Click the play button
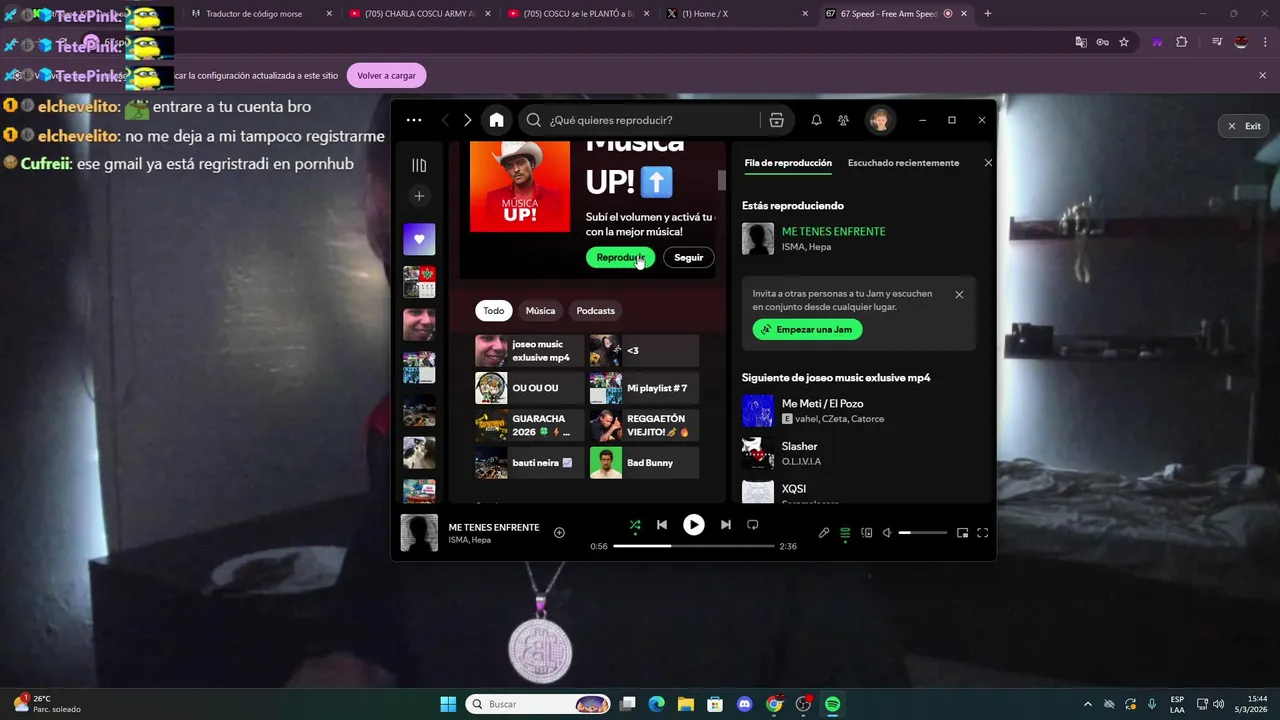This screenshot has height=720, width=1280. pos(693,525)
